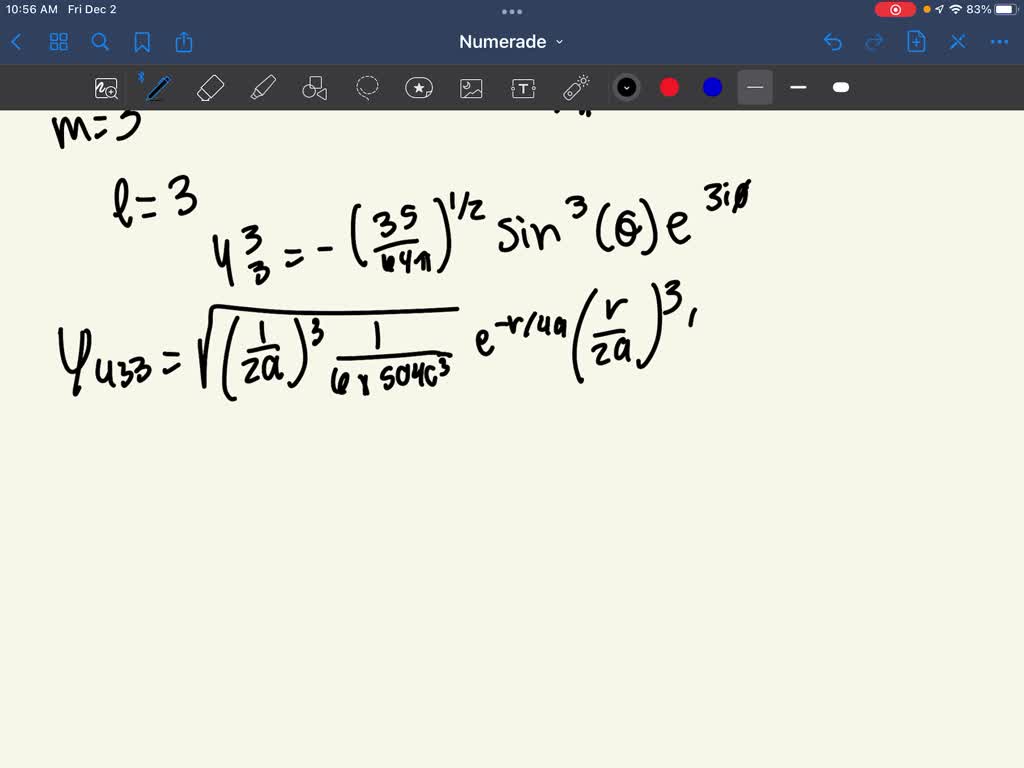Open the image insert tool
Viewport: 1024px width, 768px height.
pos(470,88)
